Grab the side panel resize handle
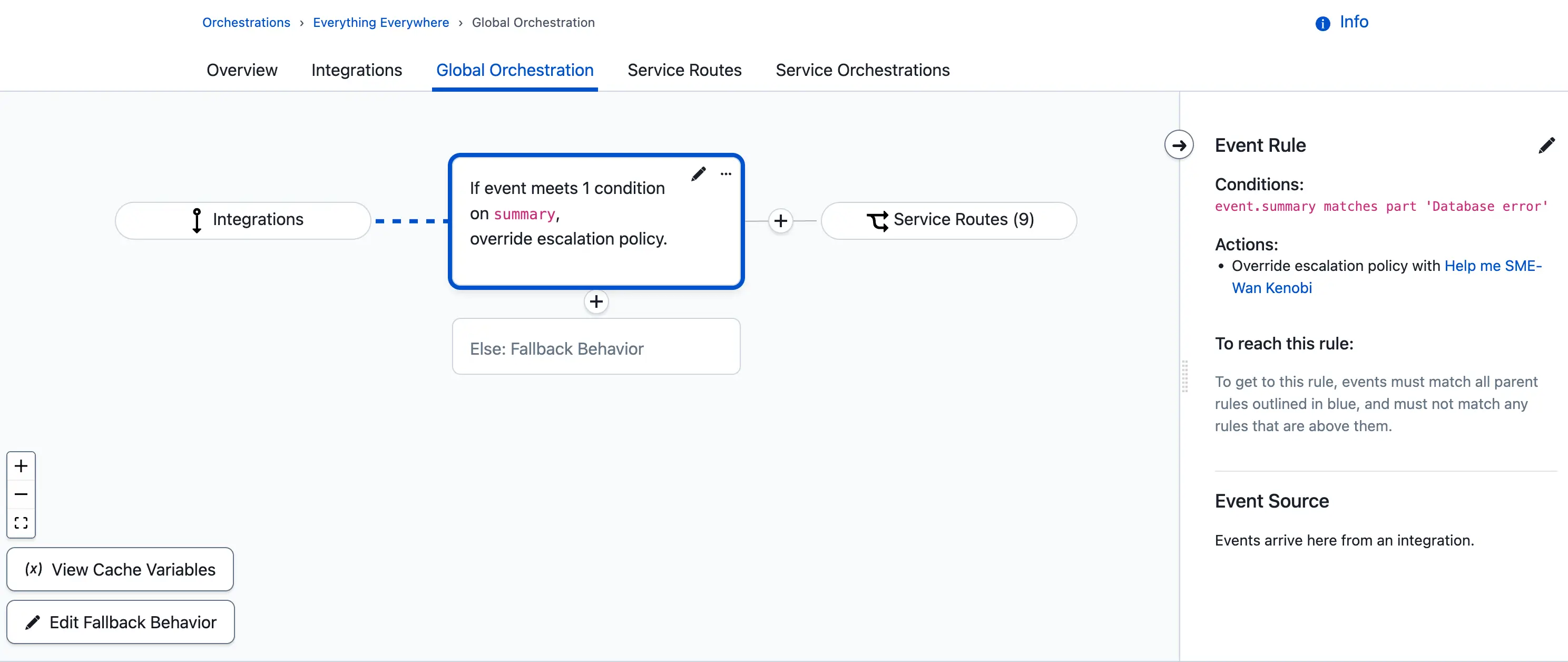The width and height of the screenshot is (1568, 662). click(1184, 376)
